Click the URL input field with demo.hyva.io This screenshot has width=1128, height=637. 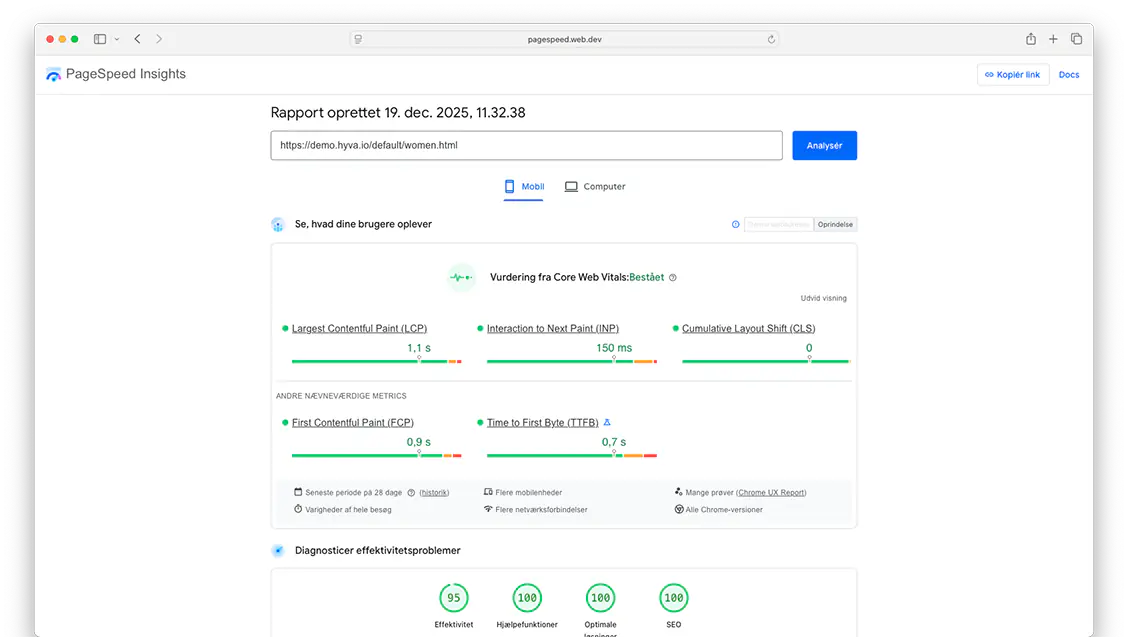[526, 145]
